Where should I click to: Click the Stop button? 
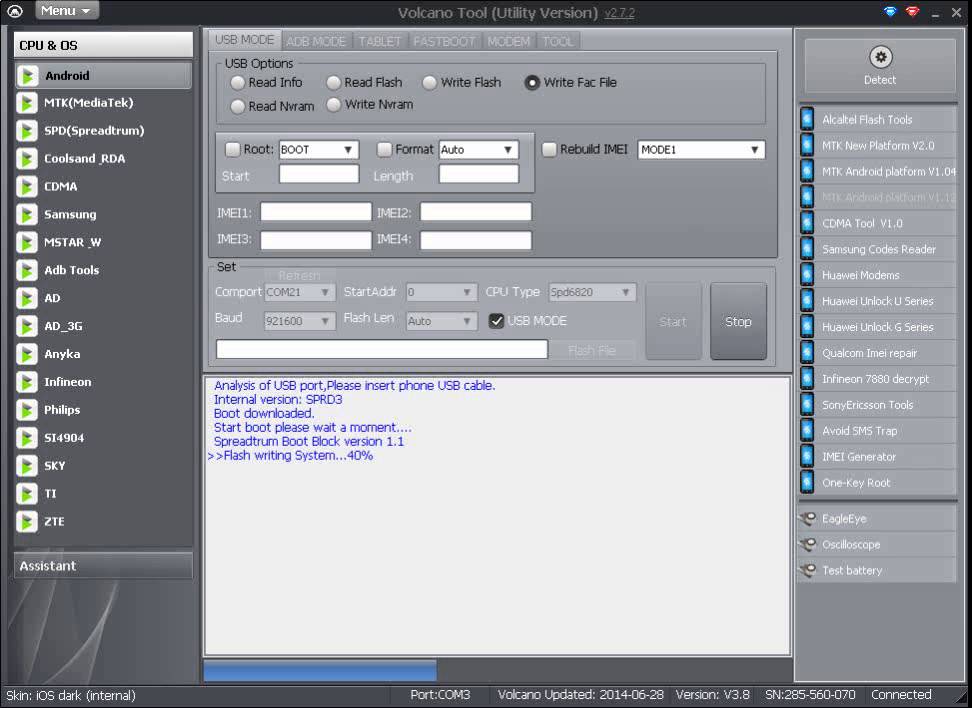[x=738, y=321]
